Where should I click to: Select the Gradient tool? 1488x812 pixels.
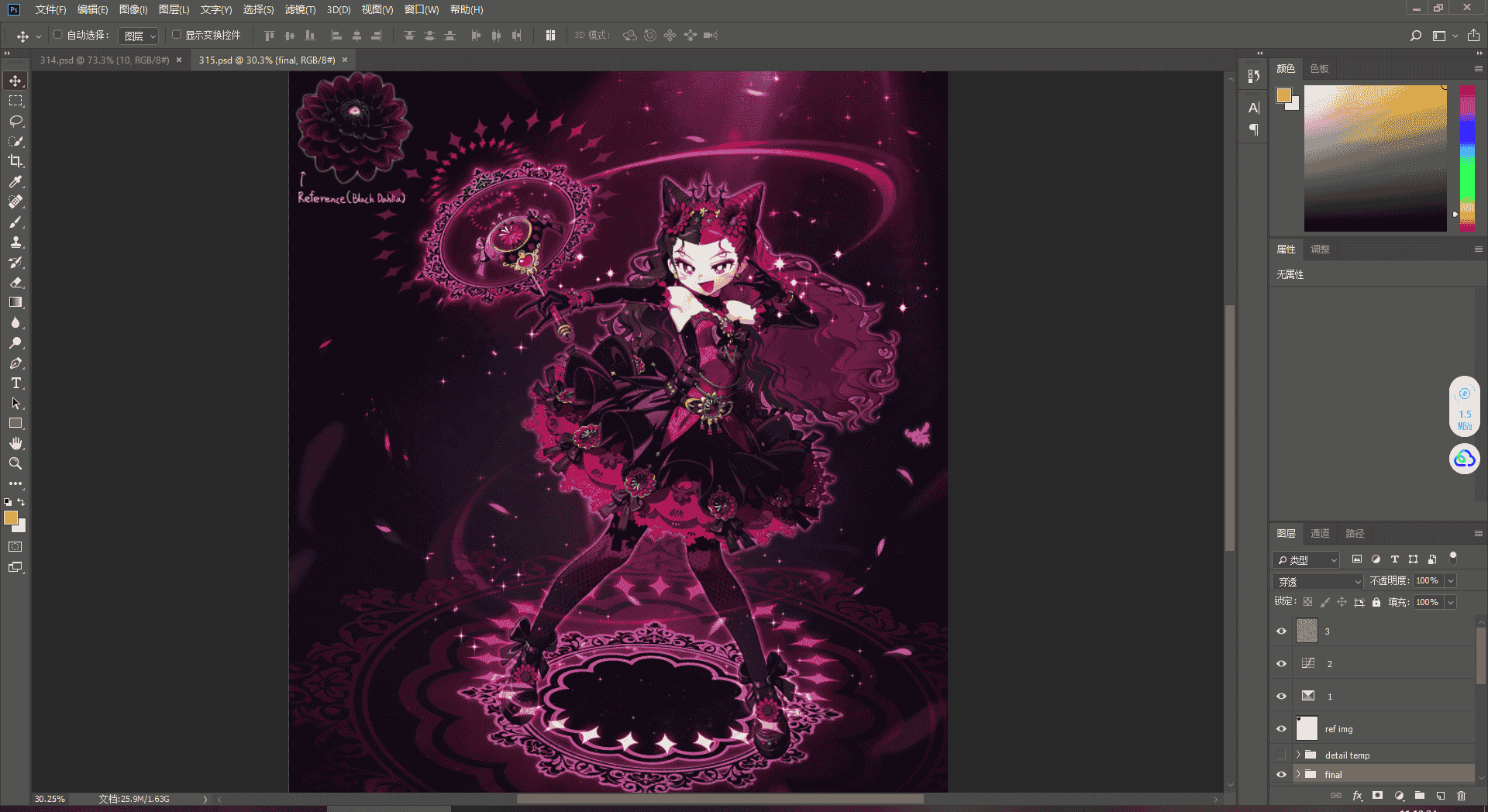tap(15, 302)
